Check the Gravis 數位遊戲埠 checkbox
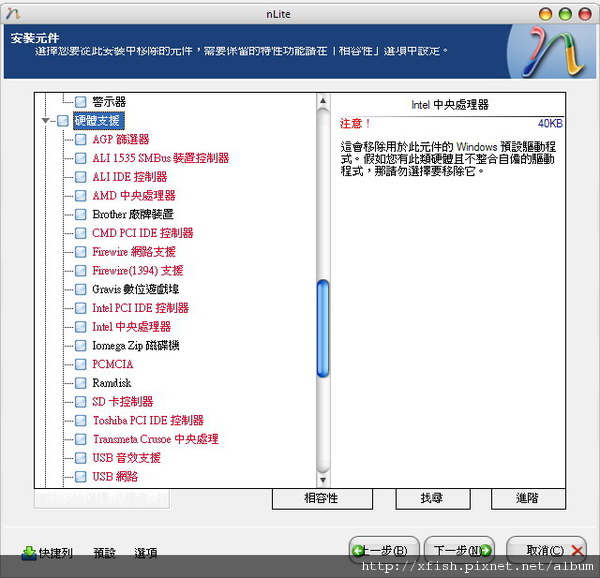 [80, 289]
